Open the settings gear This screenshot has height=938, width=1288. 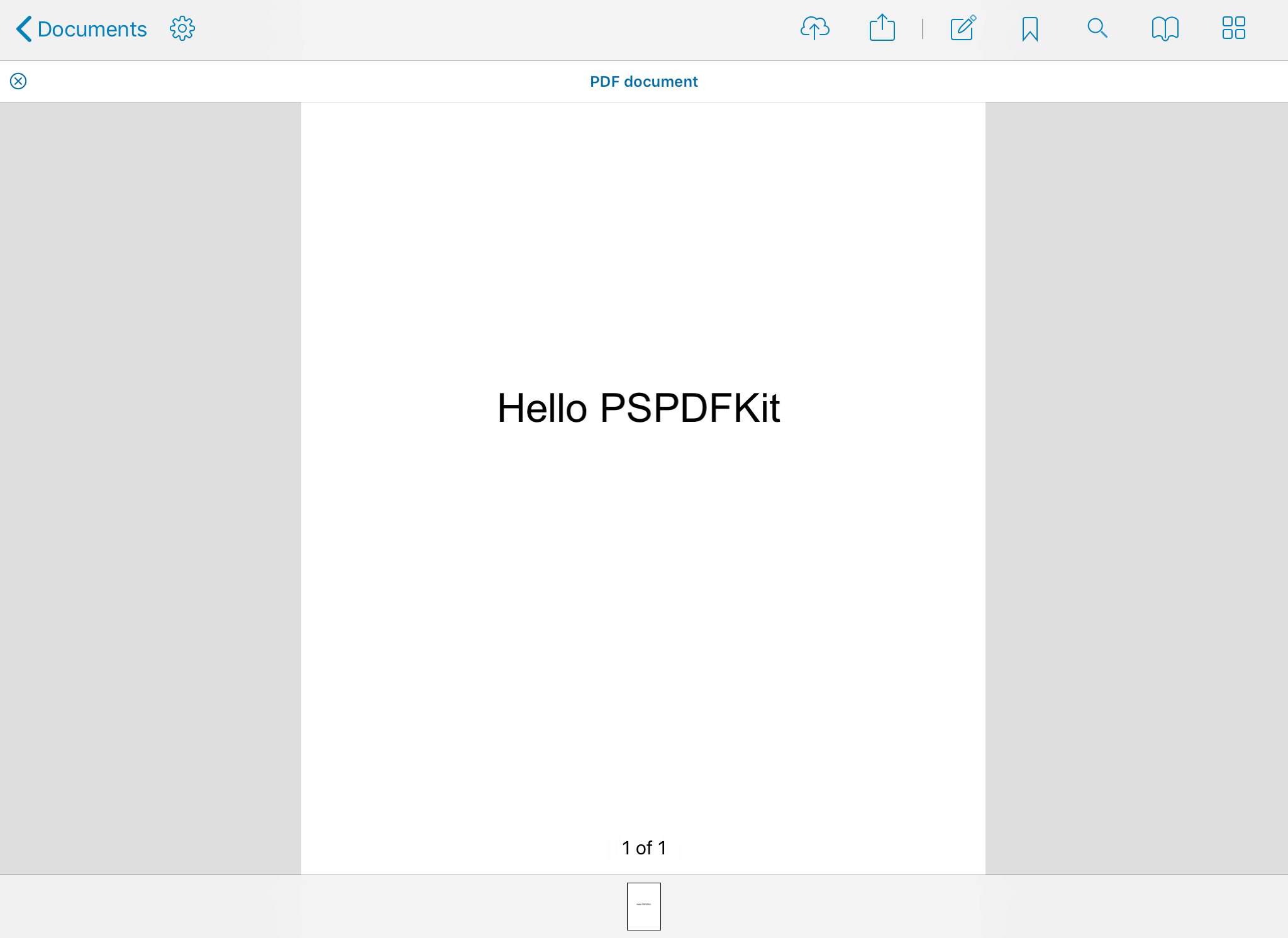(x=182, y=28)
